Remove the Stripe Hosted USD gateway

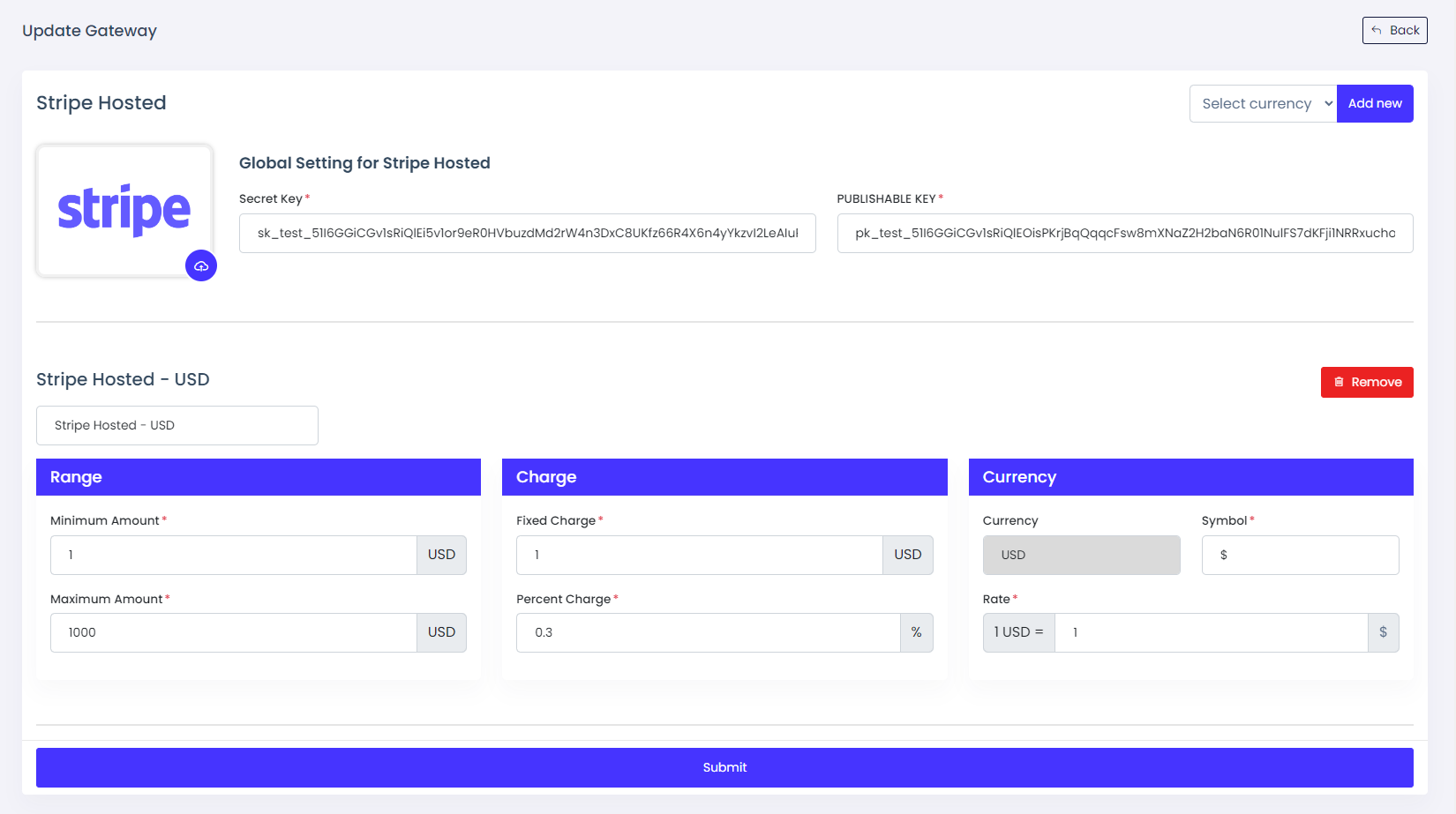(x=1366, y=382)
